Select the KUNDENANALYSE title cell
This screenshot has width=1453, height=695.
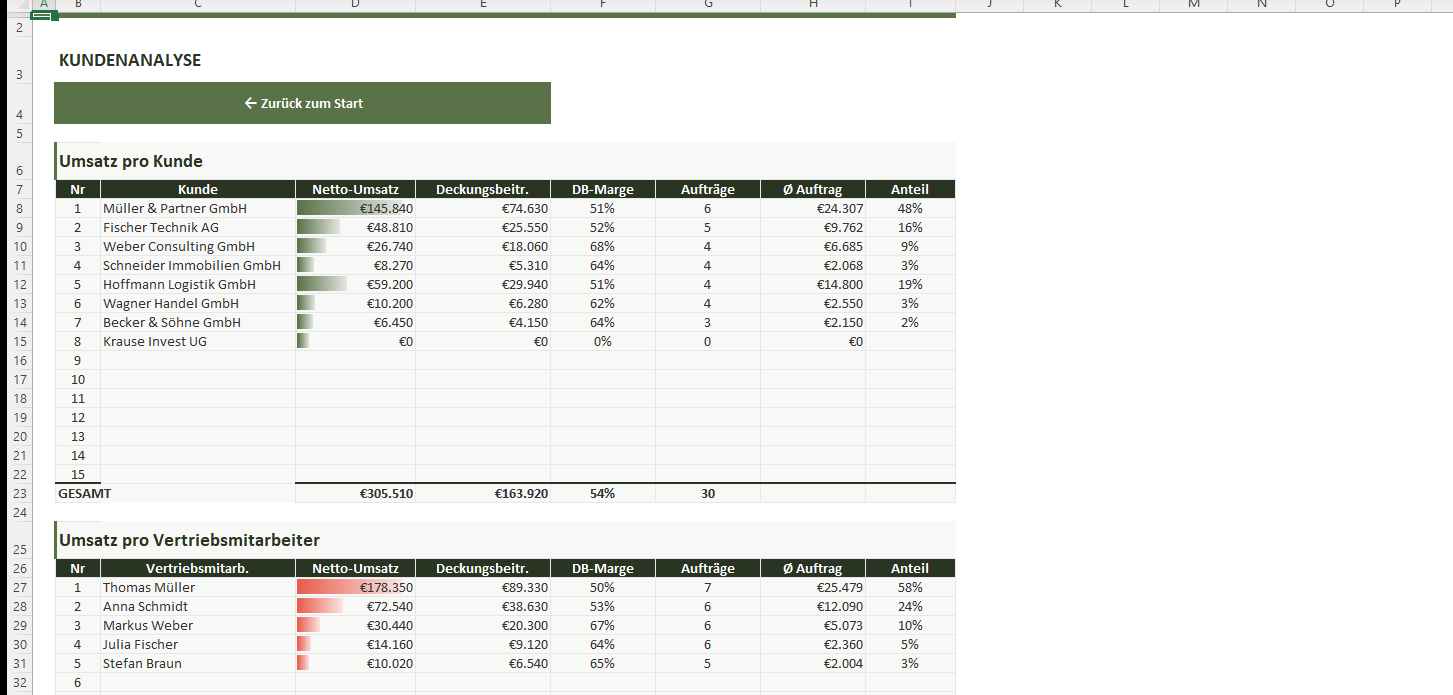pyautogui.click(x=130, y=61)
